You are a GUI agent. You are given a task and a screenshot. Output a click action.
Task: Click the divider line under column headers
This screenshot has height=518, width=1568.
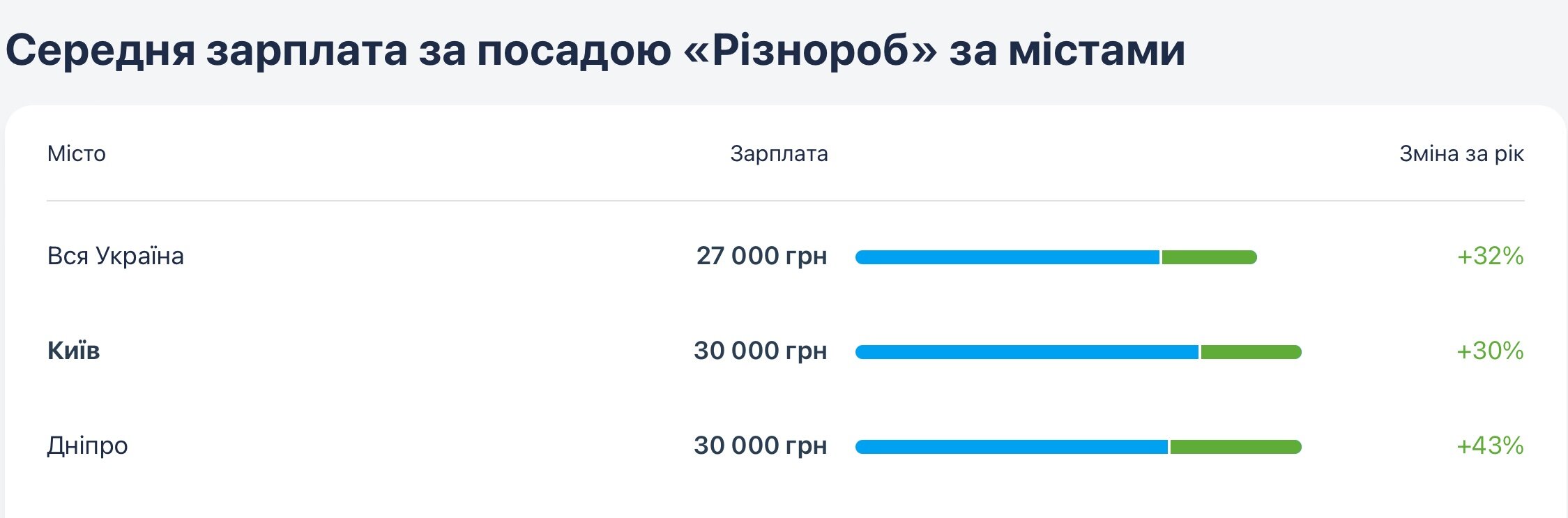[x=785, y=201]
